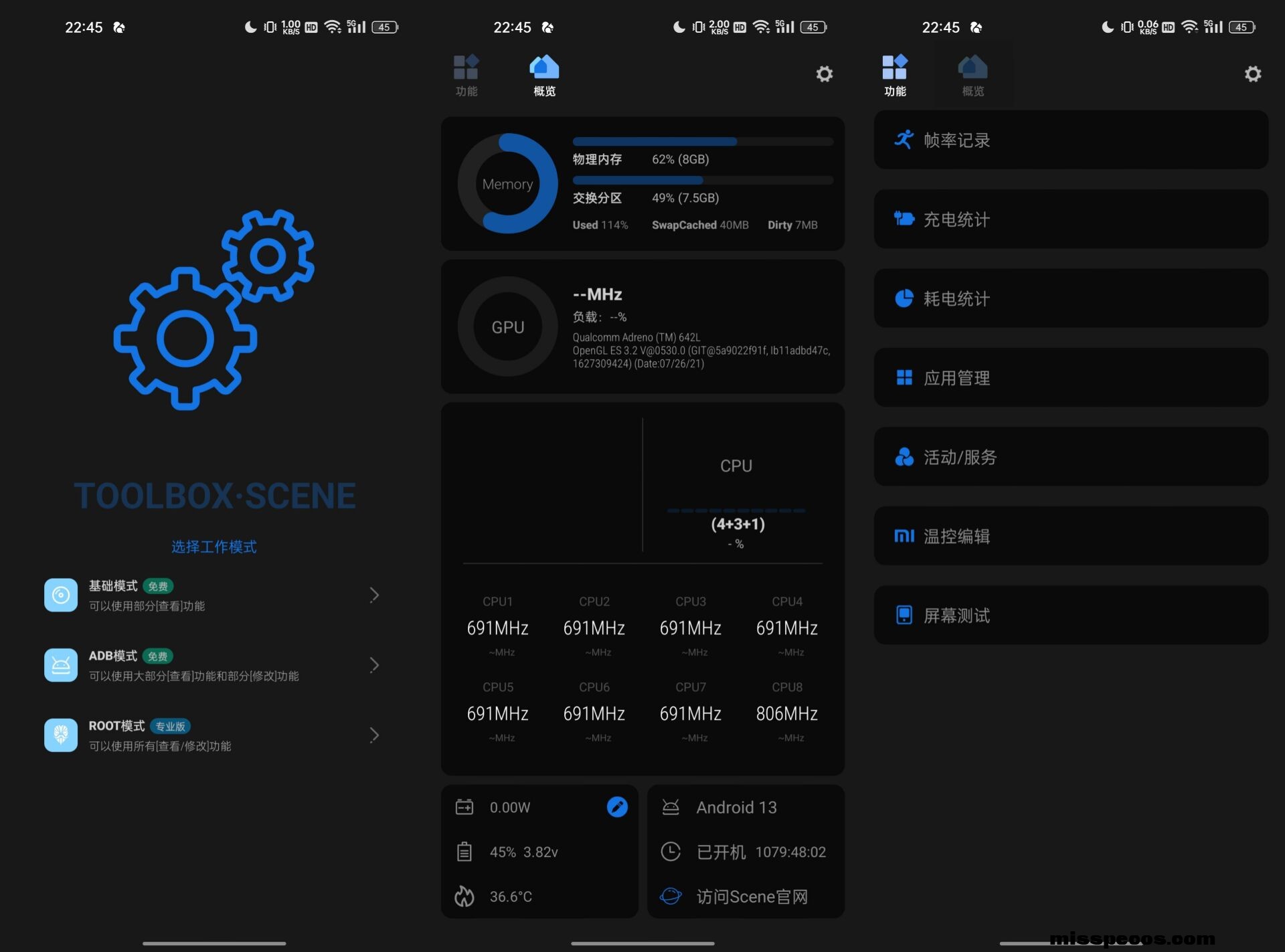Select the 概览 tab in middle screen
The image size is (1285, 952).
544,75
